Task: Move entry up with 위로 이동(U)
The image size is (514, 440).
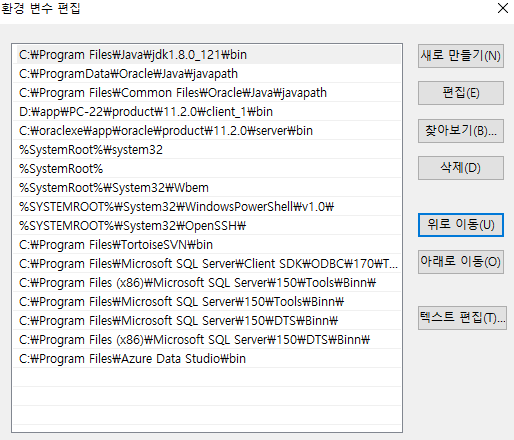Action: point(461,225)
